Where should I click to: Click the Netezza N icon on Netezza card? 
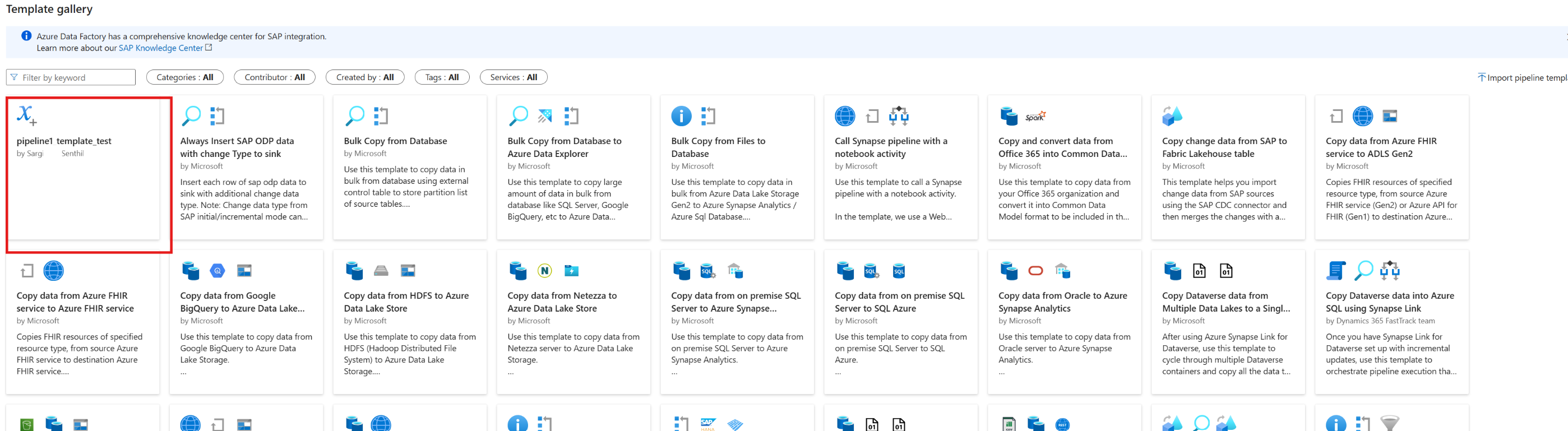(545, 270)
